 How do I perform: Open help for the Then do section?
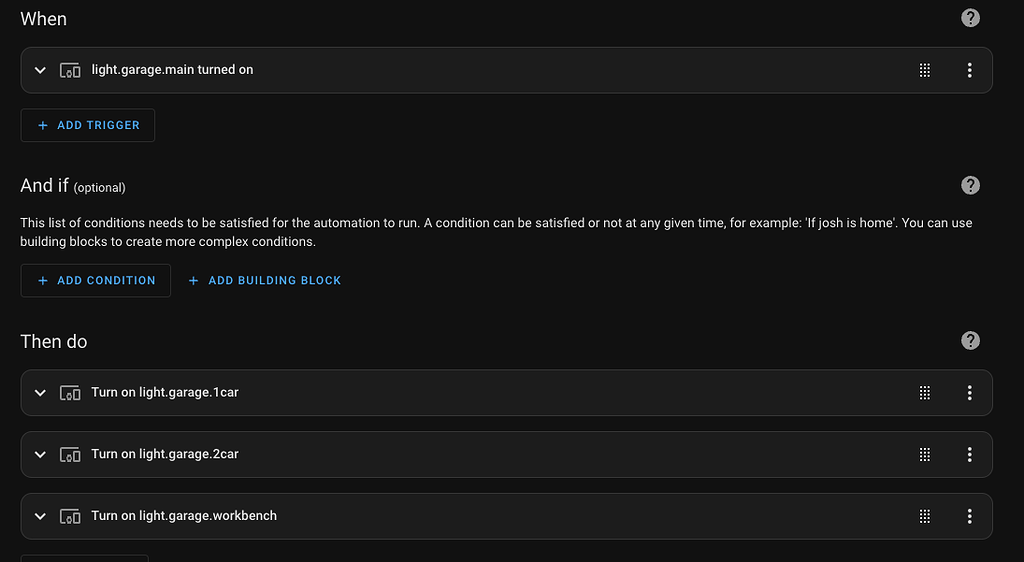[x=970, y=341]
